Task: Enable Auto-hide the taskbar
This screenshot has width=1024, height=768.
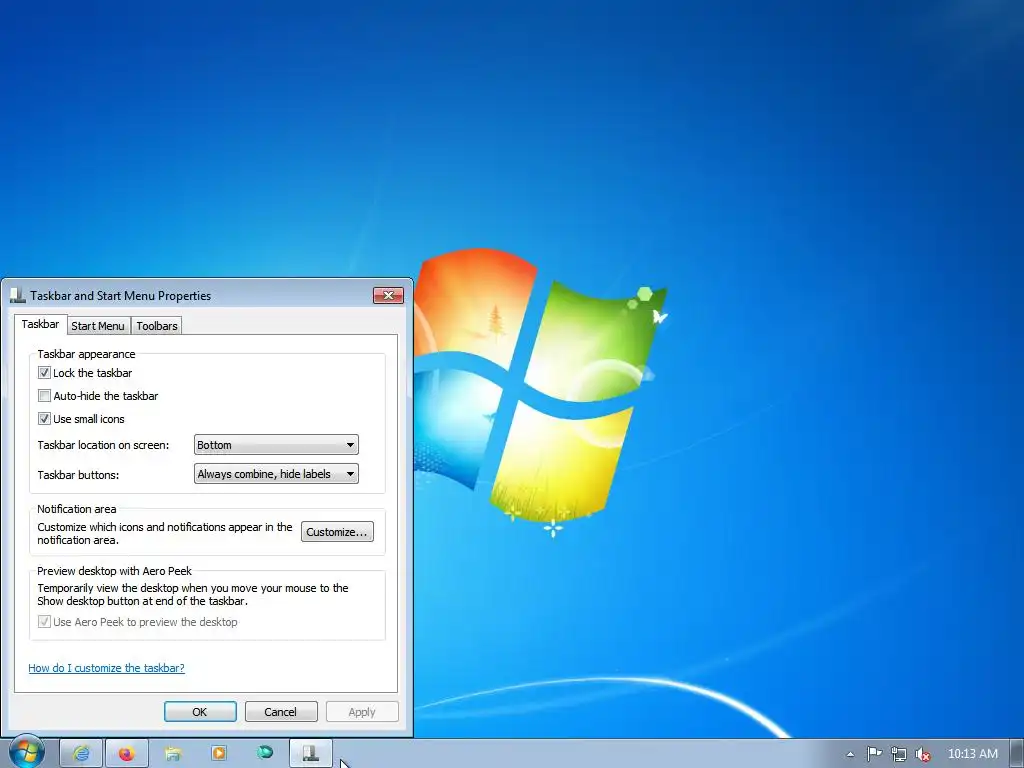Action: (44, 396)
